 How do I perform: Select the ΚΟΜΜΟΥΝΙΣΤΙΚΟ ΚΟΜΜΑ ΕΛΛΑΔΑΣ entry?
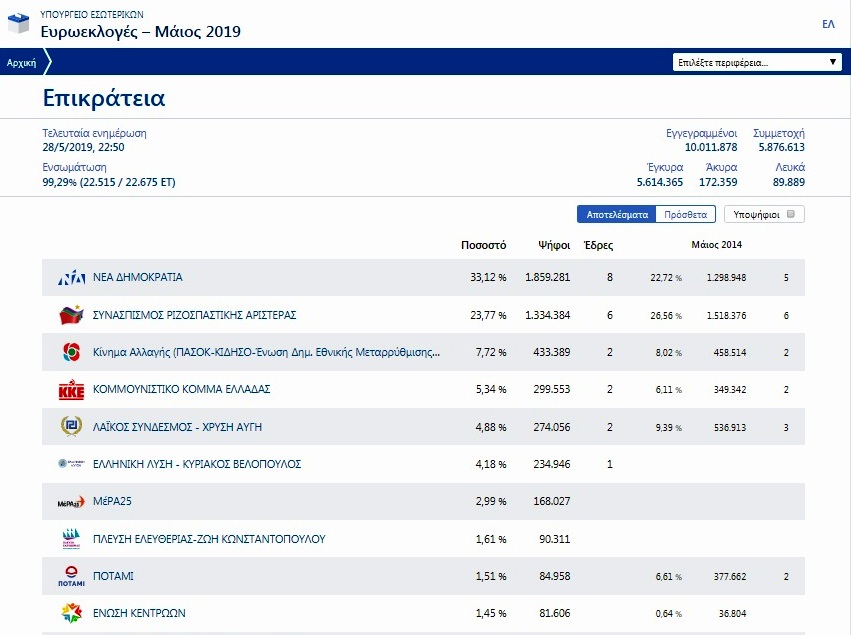click(182, 390)
